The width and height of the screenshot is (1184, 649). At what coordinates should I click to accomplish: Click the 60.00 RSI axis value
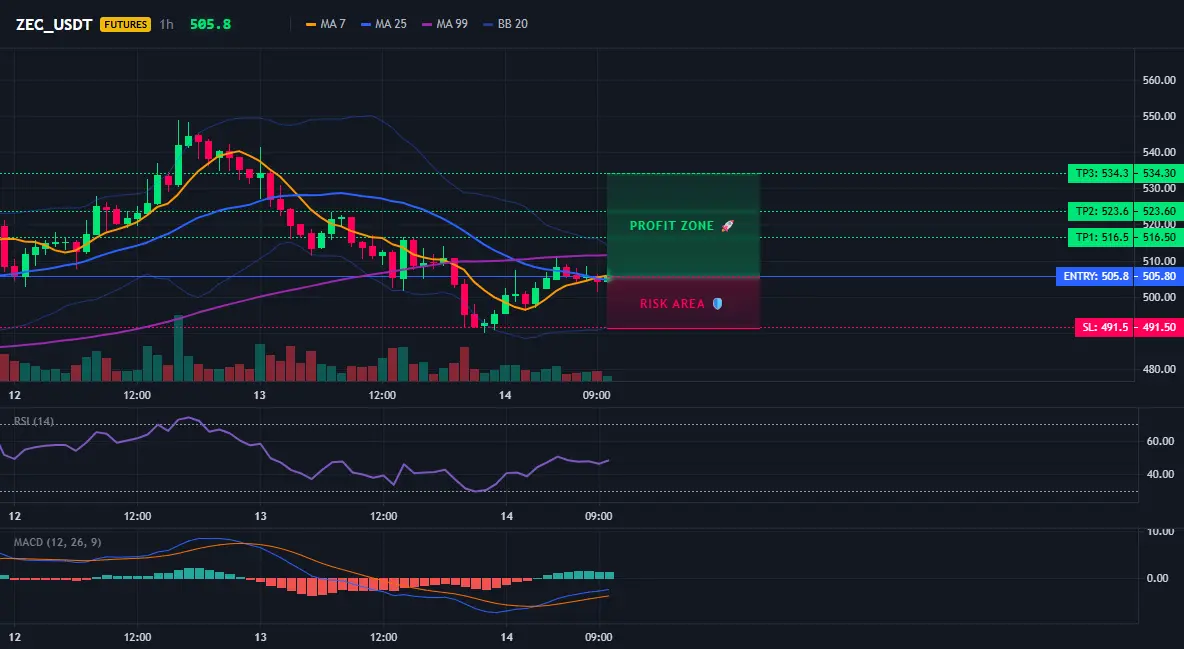click(x=1160, y=441)
